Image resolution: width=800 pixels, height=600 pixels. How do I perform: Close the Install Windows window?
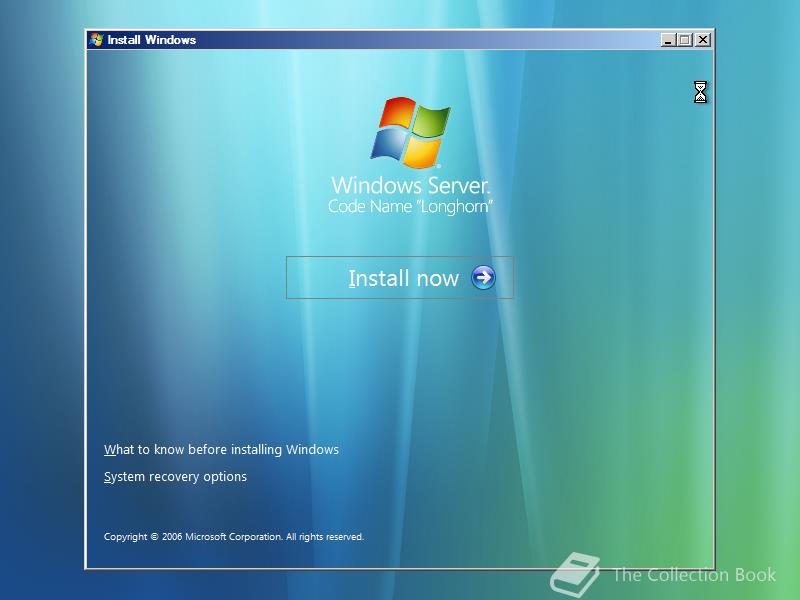[703, 40]
